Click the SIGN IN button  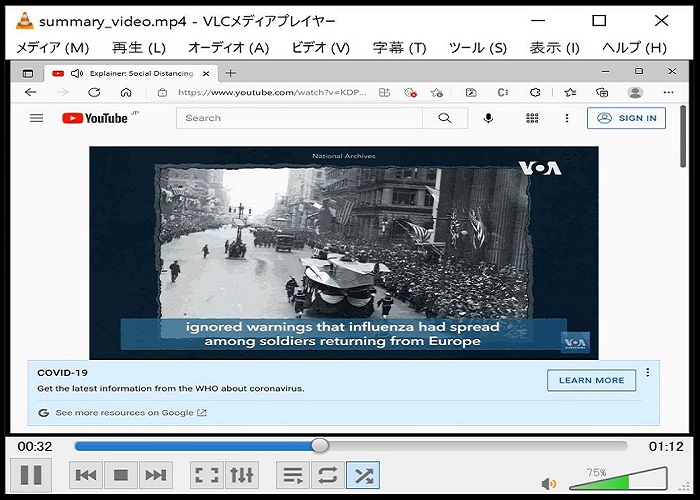point(626,118)
